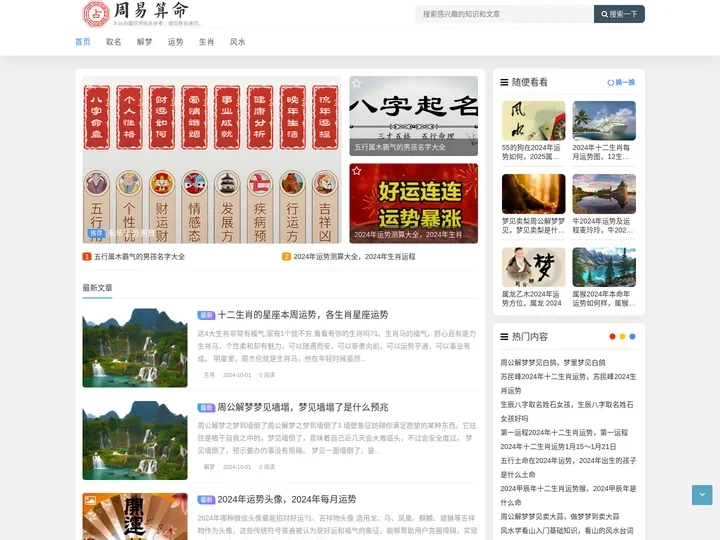Viewport: 720px width, 540px height.
Task: Open the mountain lake thumbnail
Action: 604,267
